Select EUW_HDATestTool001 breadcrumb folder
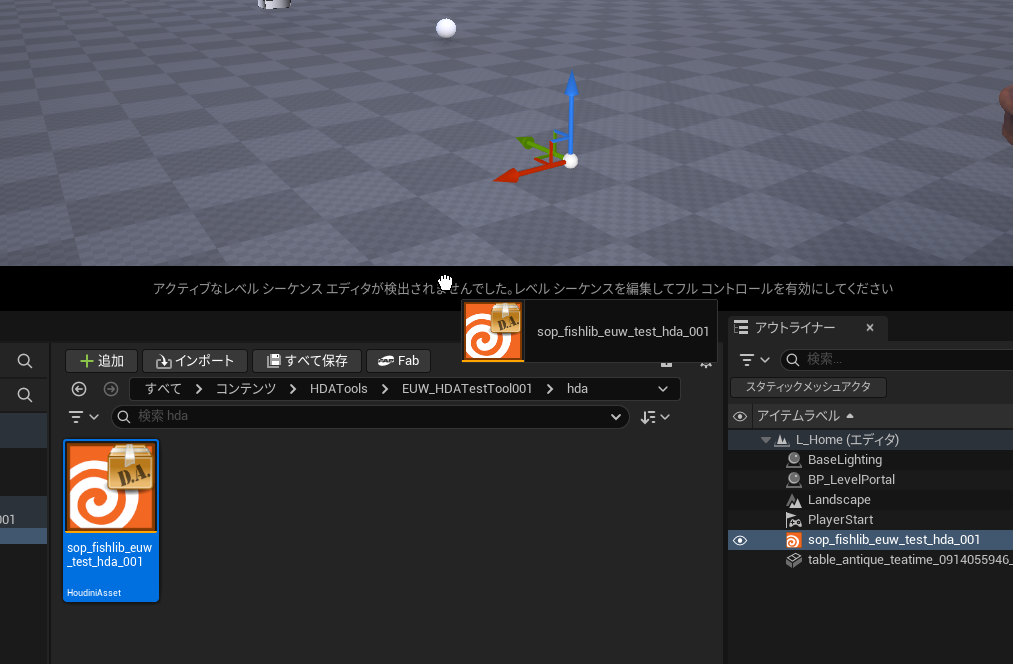This screenshot has height=664, width=1013. pyautogui.click(x=466, y=389)
